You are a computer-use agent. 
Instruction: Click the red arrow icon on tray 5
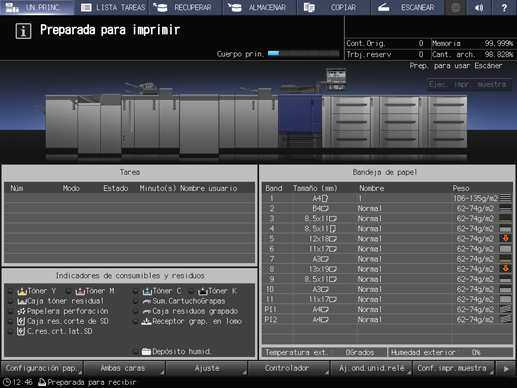506,238
